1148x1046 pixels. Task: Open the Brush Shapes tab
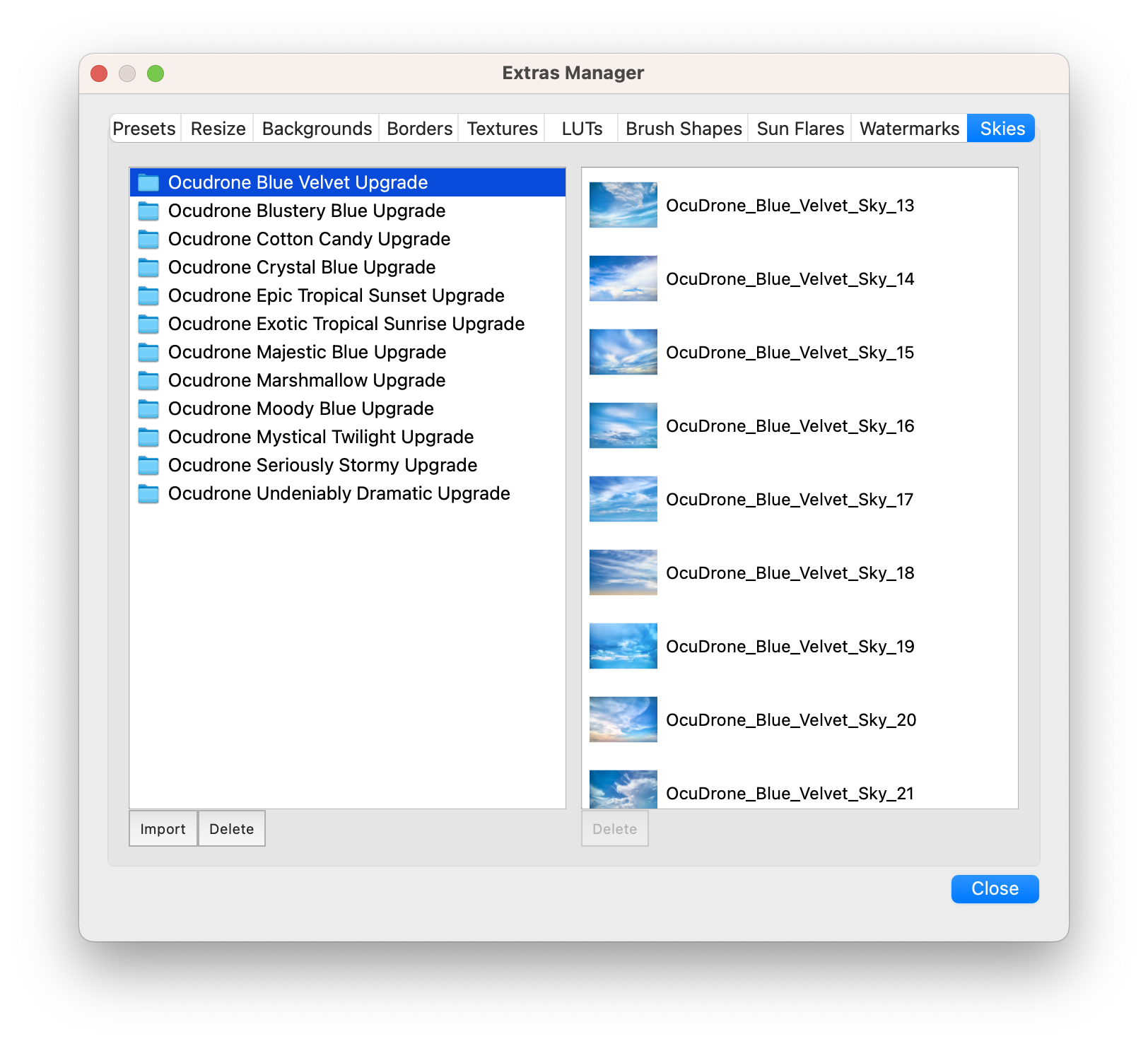click(x=684, y=129)
